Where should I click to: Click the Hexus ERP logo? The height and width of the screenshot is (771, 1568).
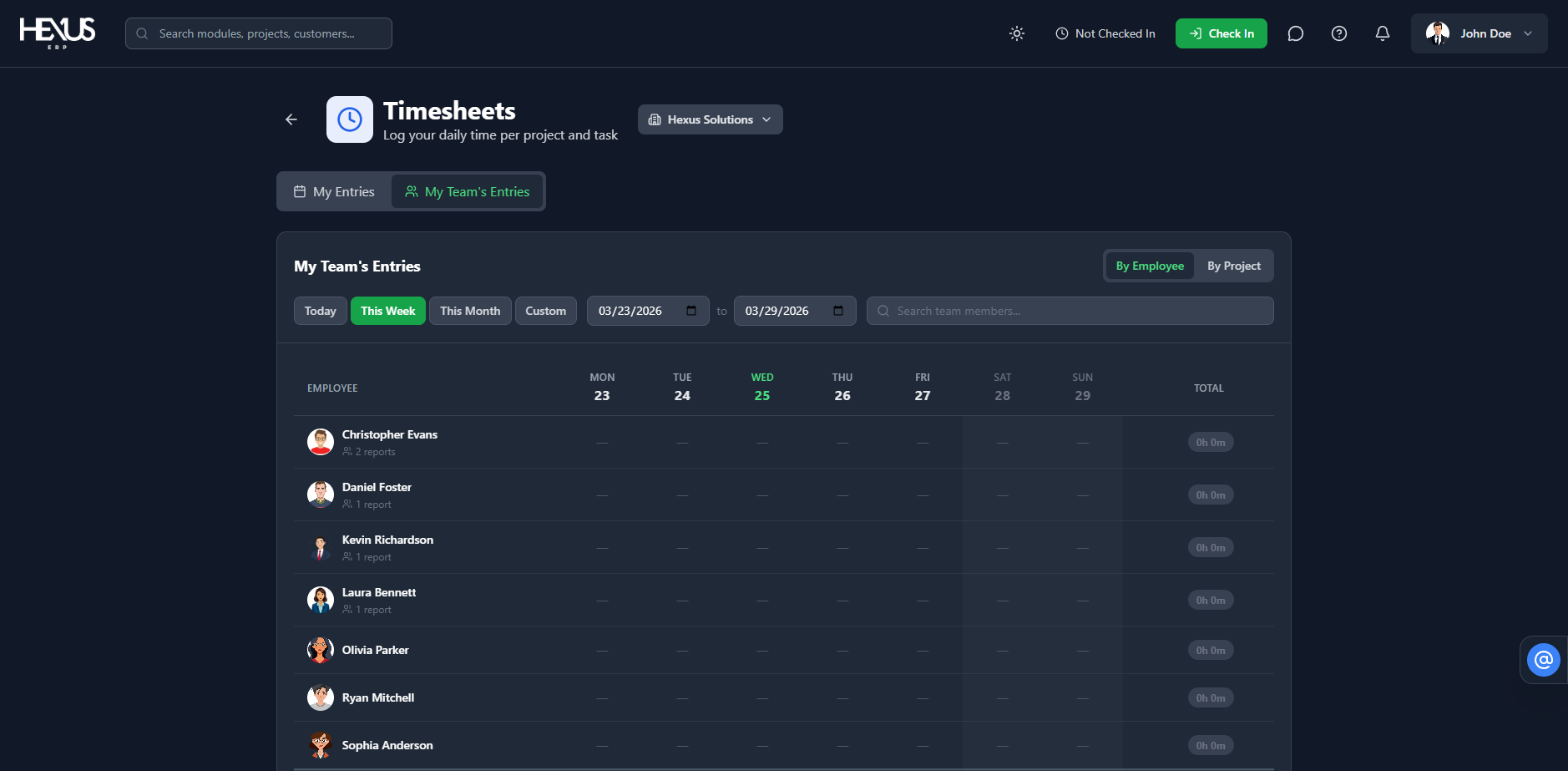(58, 33)
